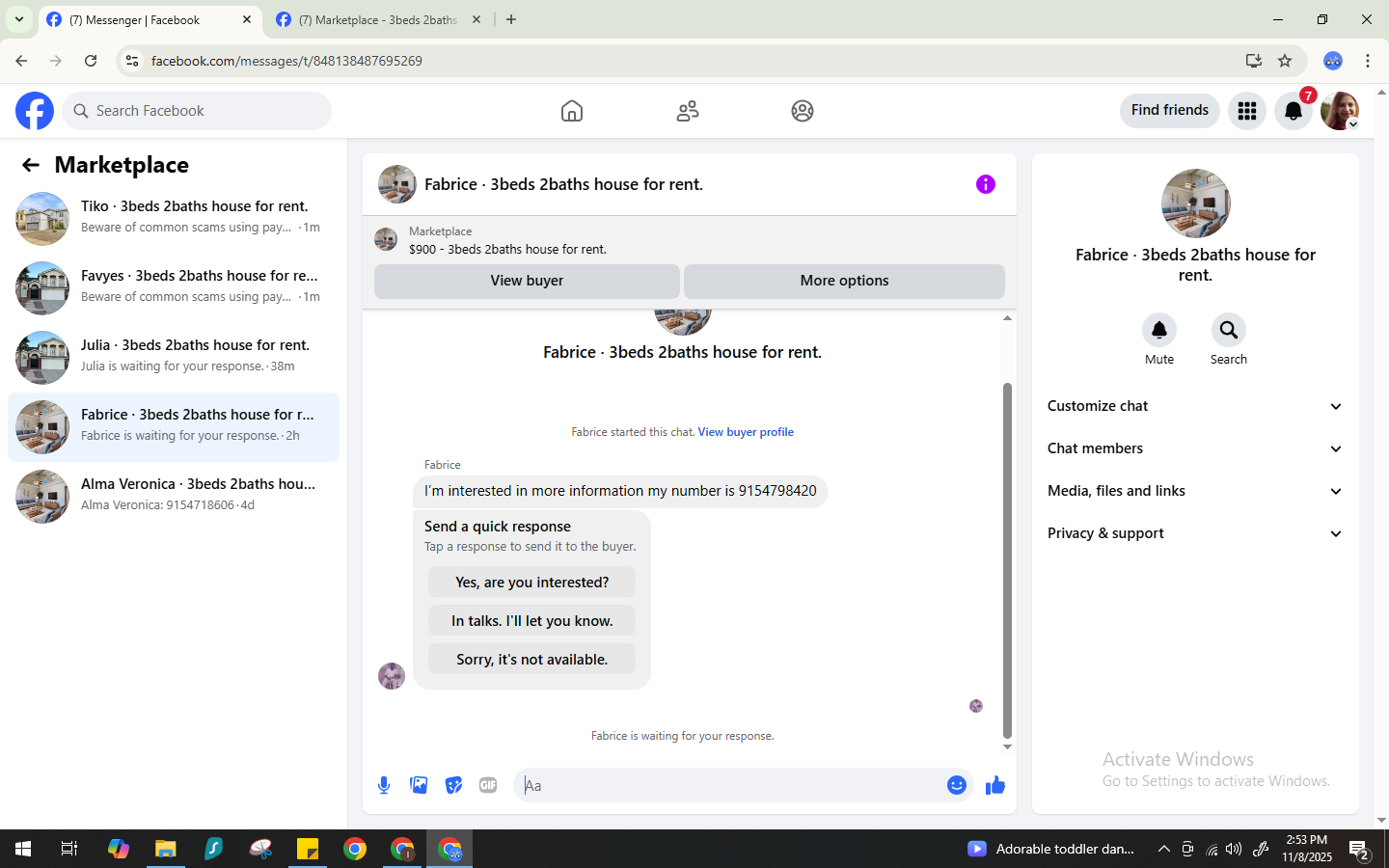This screenshot has width=1389, height=868.
Task: Expand the Customize chat section
Action: click(x=1196, y=406)
